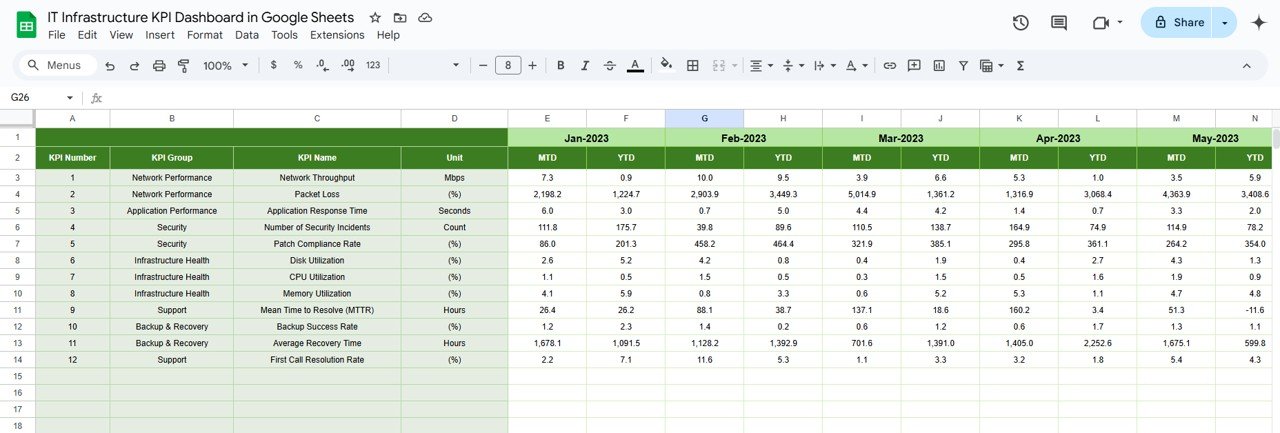Open the functions sigma icon
1280x433 pixels.
tap(1020, 65)
